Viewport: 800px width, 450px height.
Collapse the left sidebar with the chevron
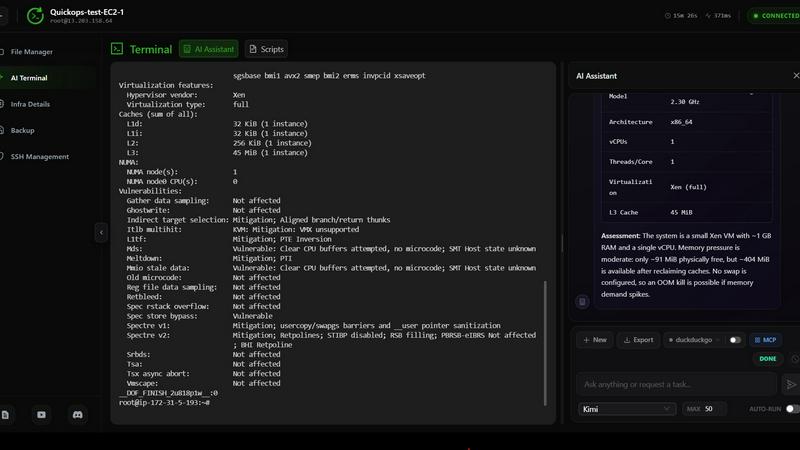coord(101,233)
